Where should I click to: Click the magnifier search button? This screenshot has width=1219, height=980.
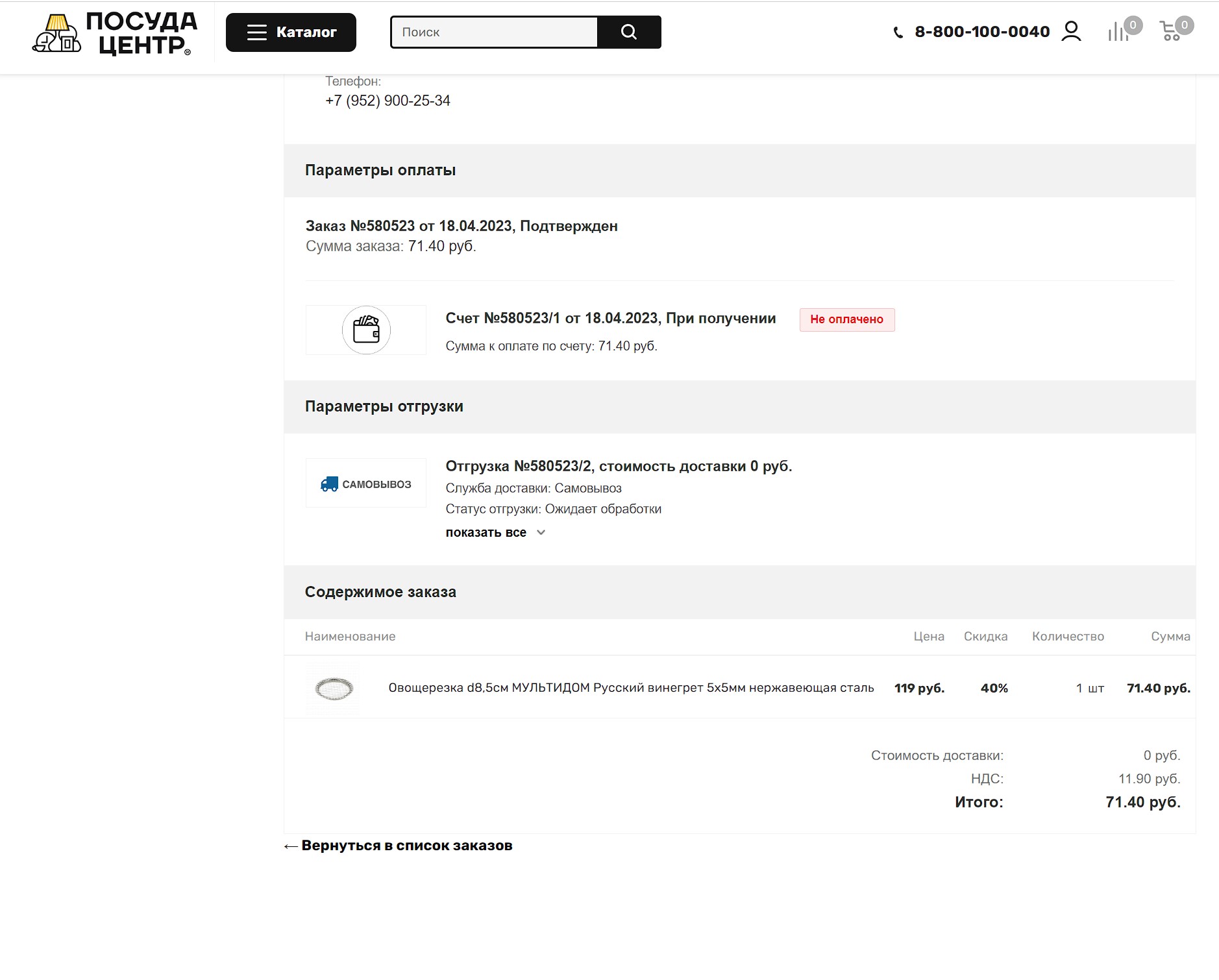[x=628, y=32]
